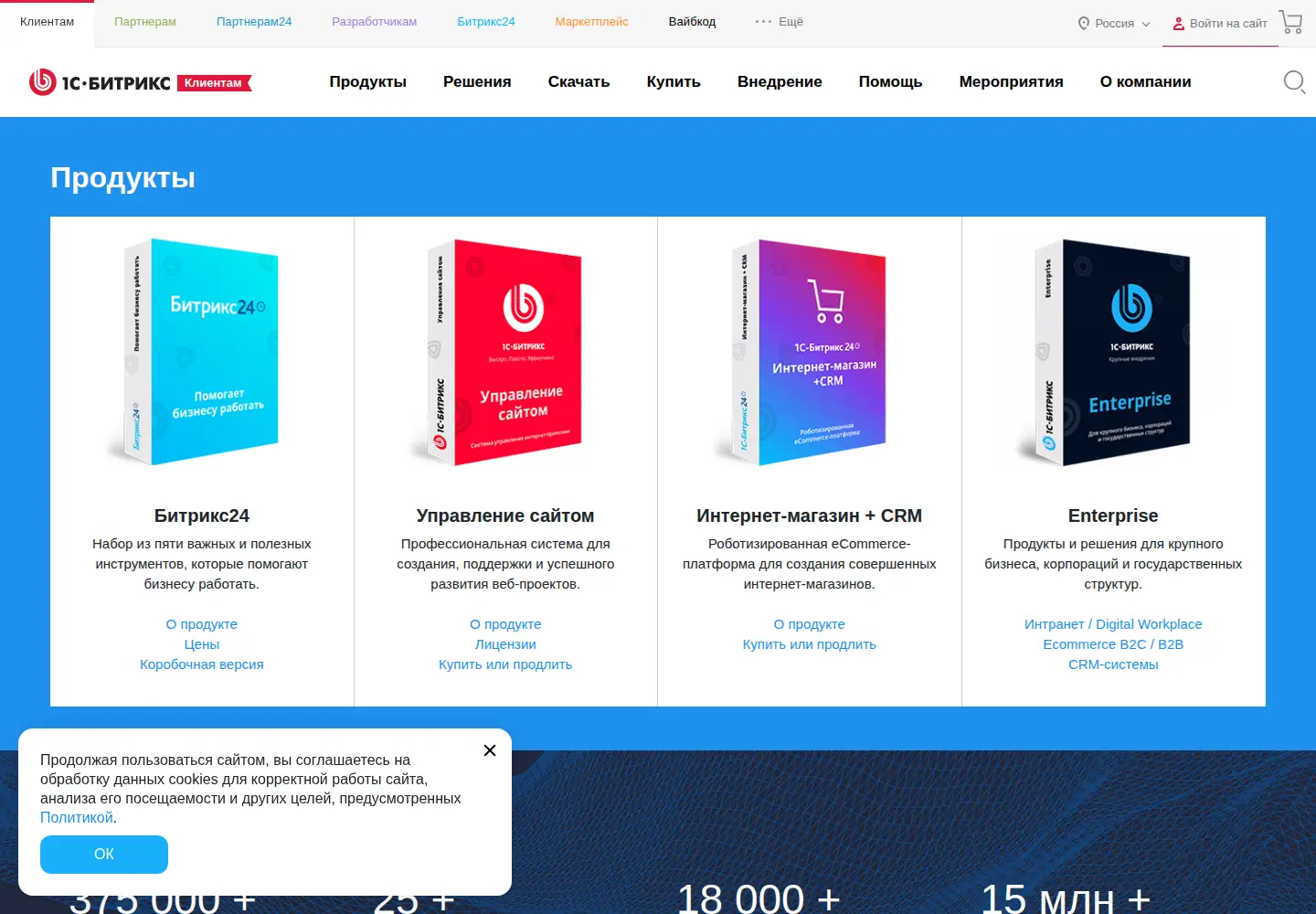This screenshot has width=1316, height=914.
Task: Click the 1C-Bitrix logo
Action: (100, 82)
